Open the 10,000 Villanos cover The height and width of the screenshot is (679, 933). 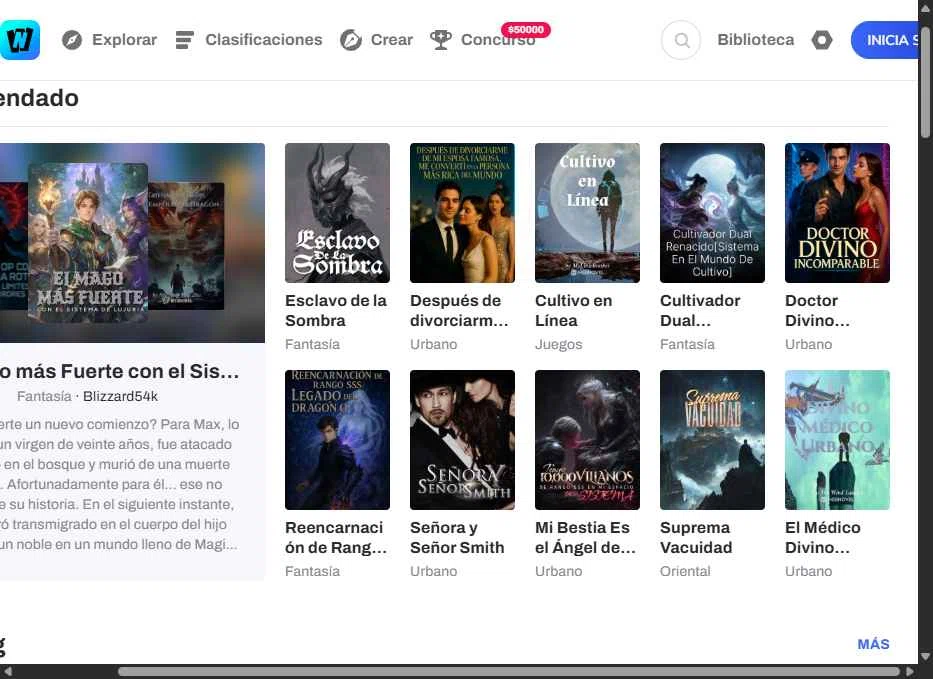point(587,440)
